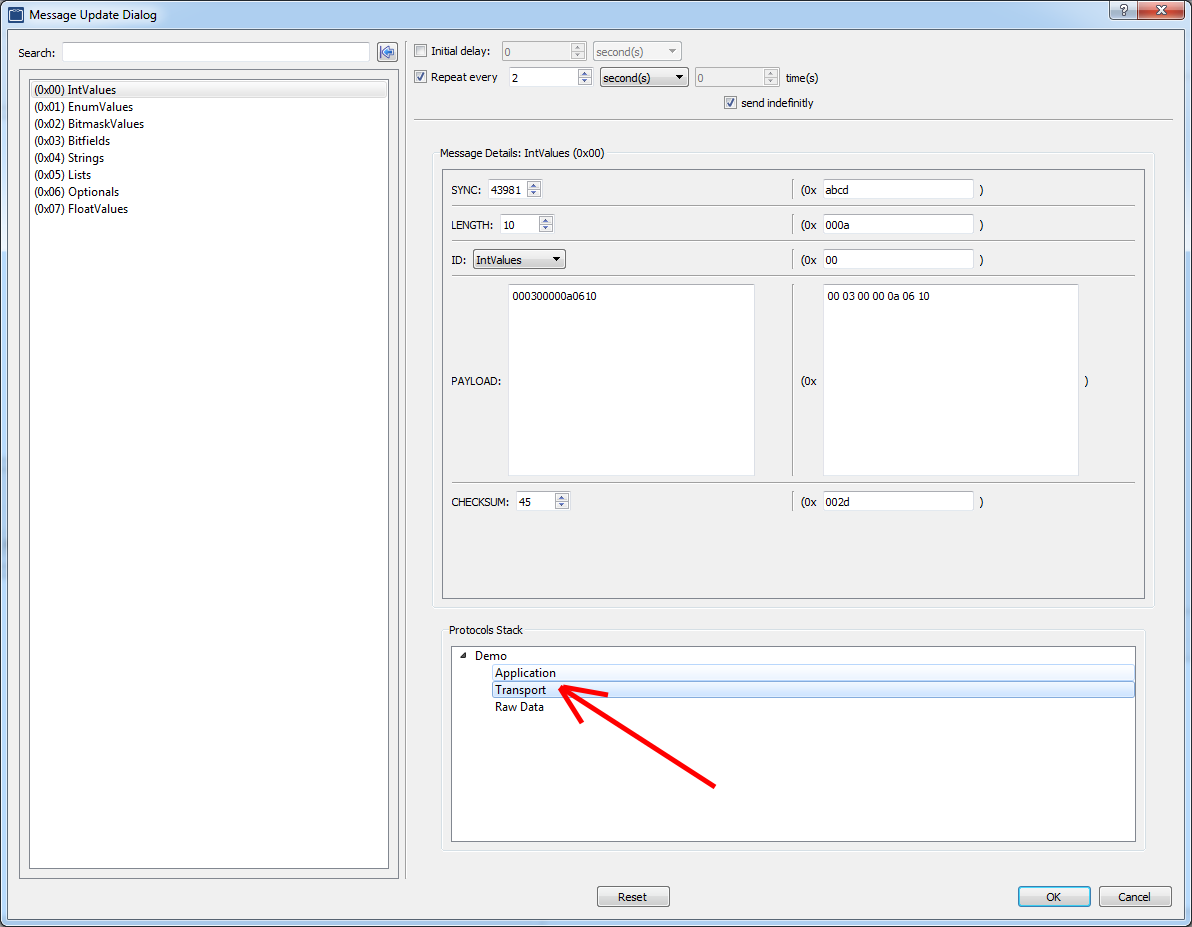Image resolution: width=1192 pixels, height=927 pixels.
Task: Click the CHECKSUM value spinner arrows
Action: 562,502
